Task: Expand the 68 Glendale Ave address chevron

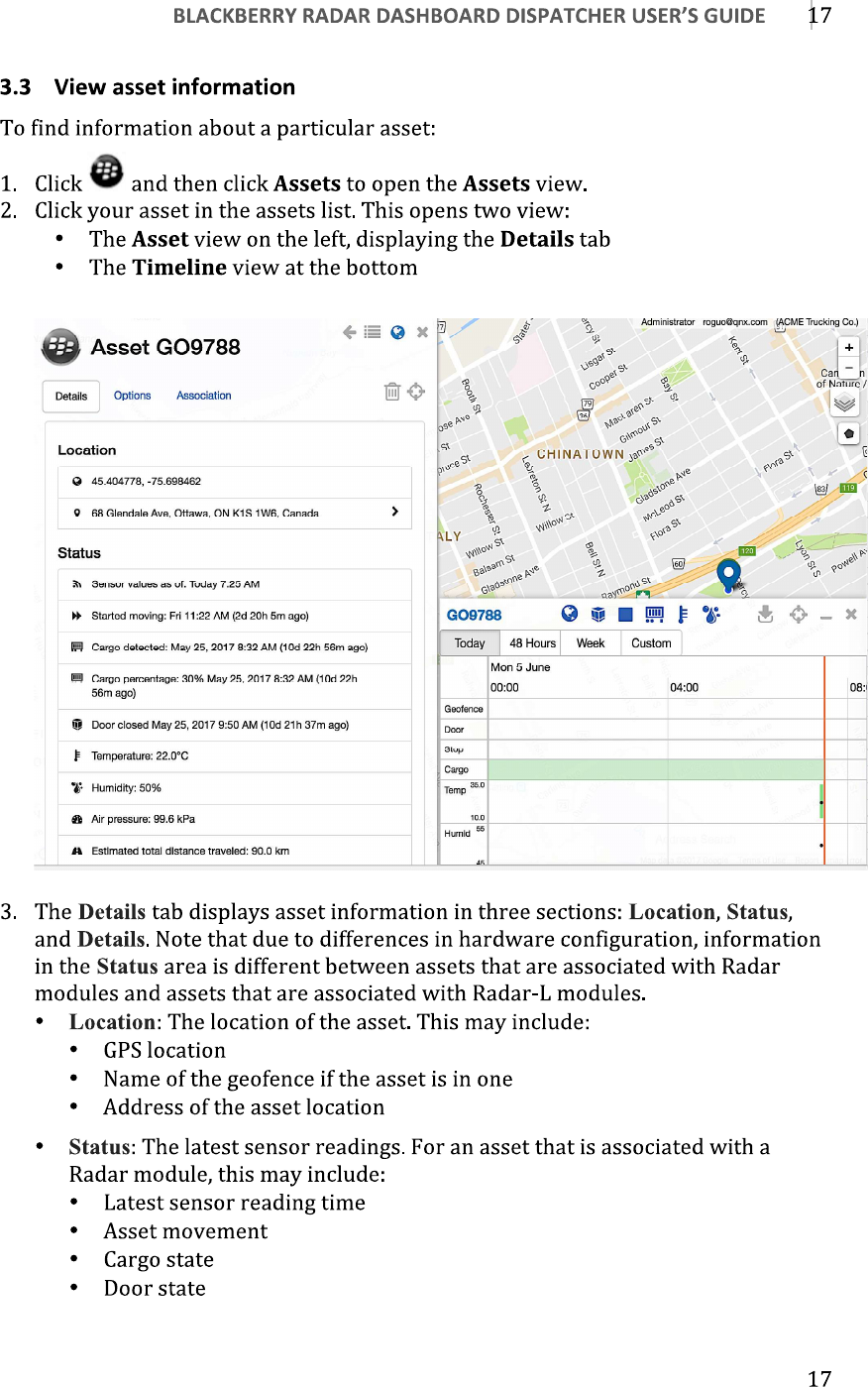Action: 395,512
